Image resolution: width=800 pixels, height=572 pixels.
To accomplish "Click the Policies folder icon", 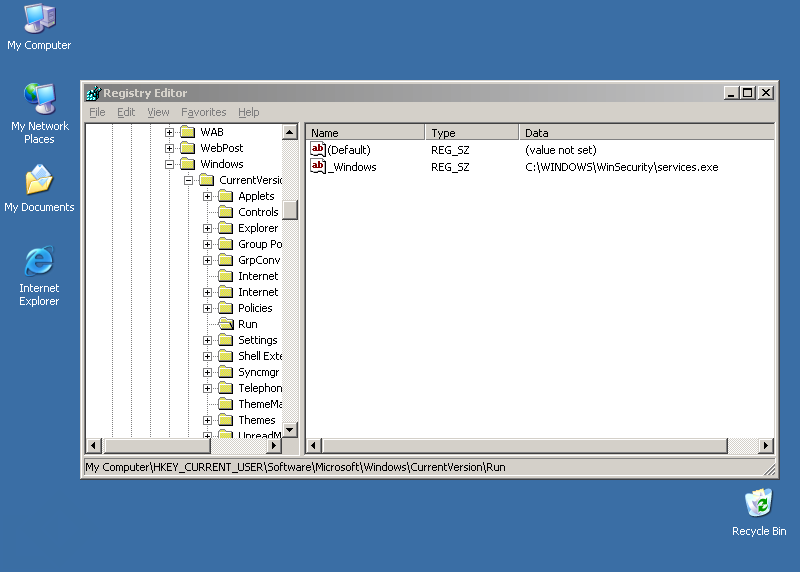I will 226,308.
